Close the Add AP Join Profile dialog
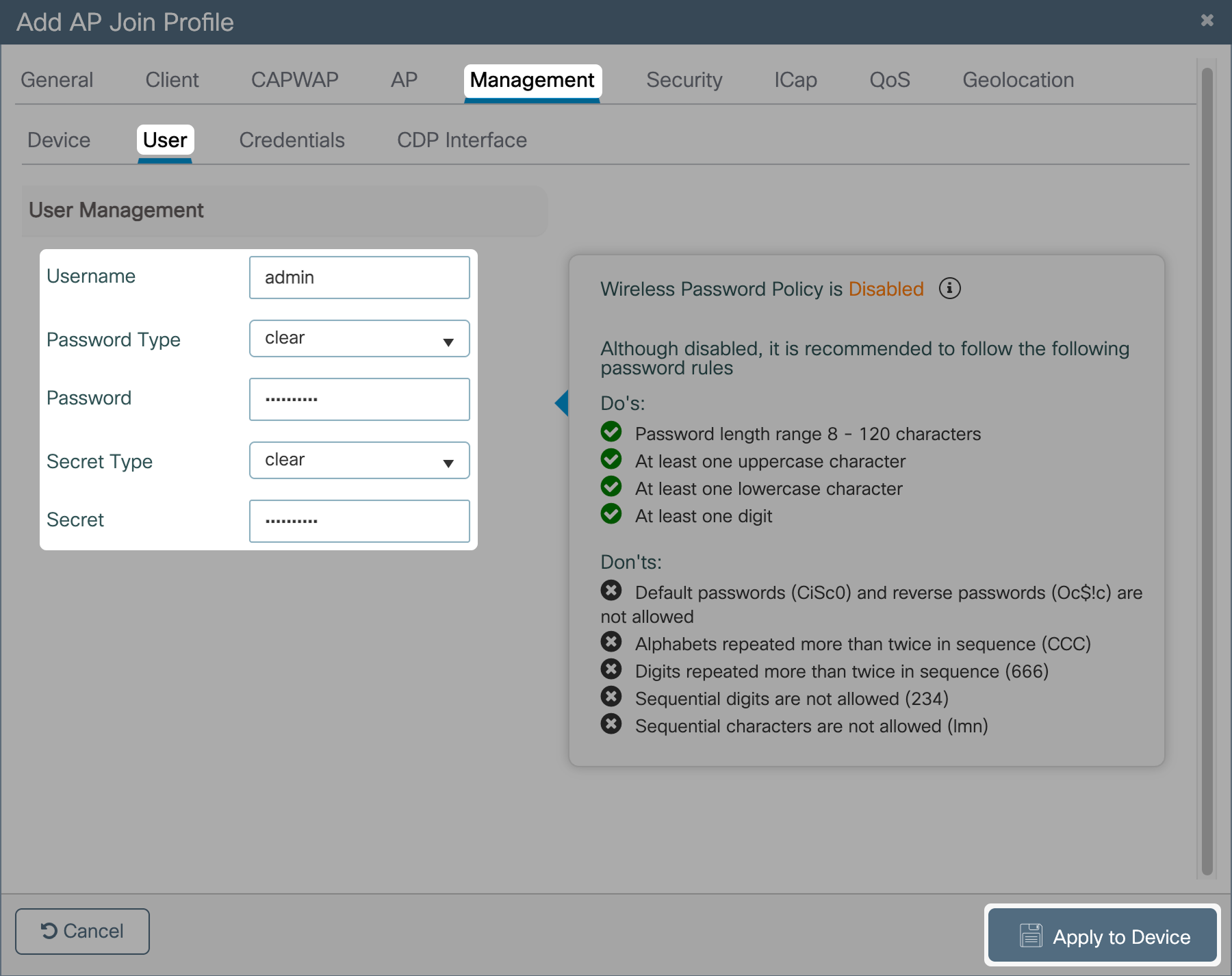The height and width of the screenshot is (976, 1232). (x=1207, y=21)
